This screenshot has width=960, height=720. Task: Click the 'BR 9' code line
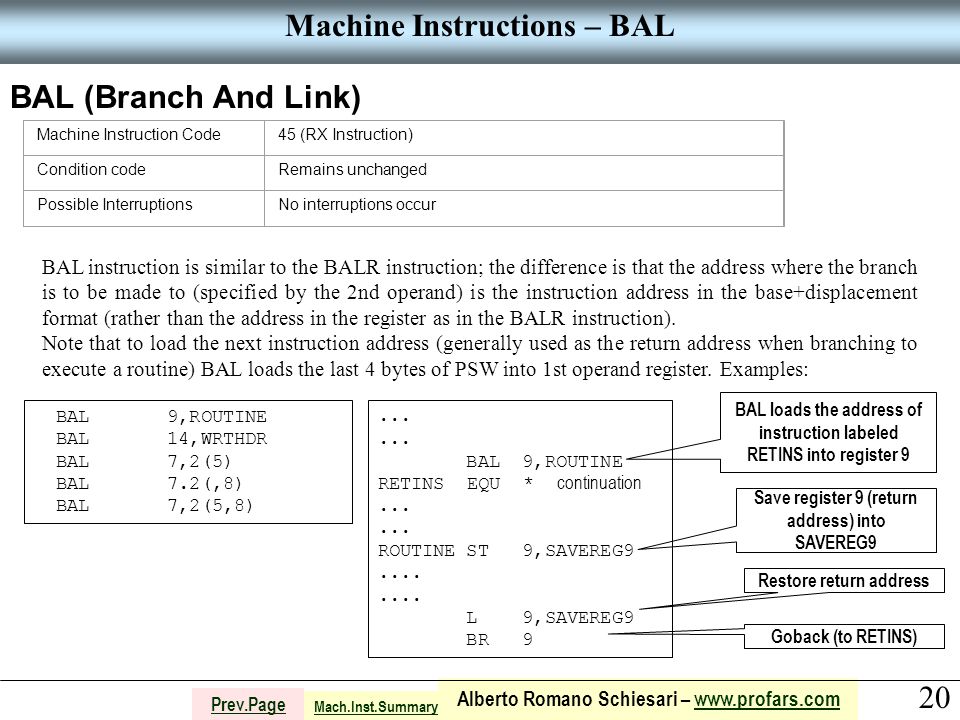tap(499, 640)
